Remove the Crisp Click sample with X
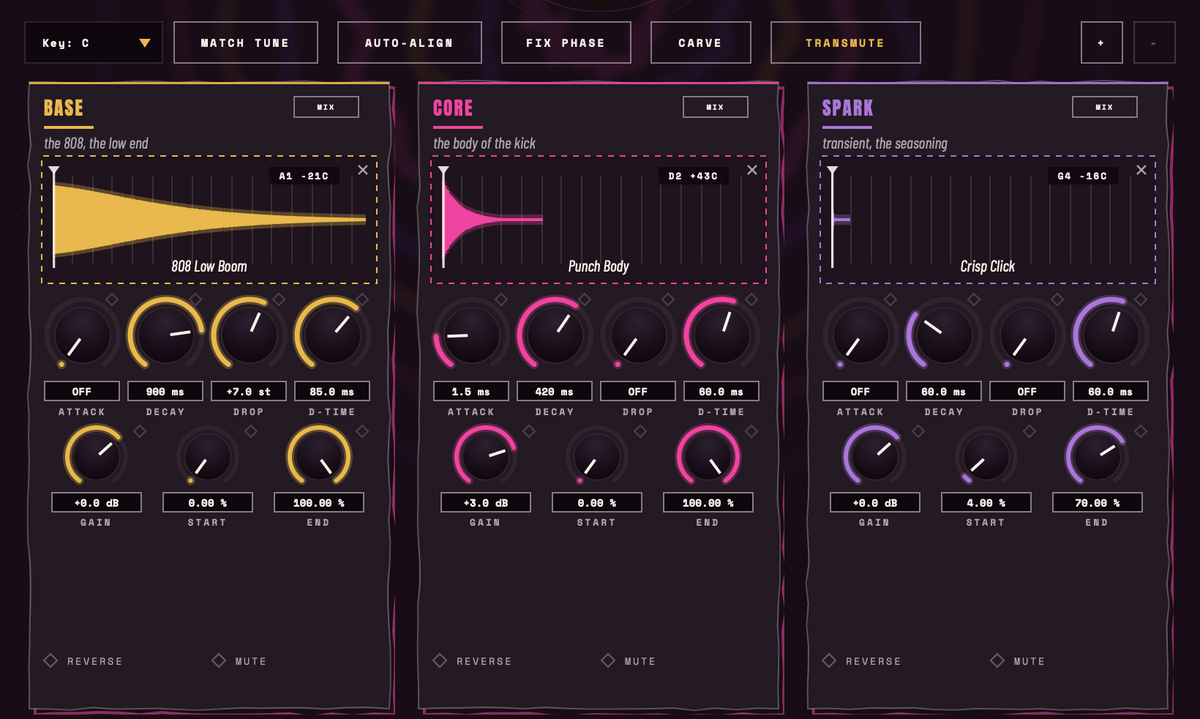 pyautogui.click(x=1141, y=170)
